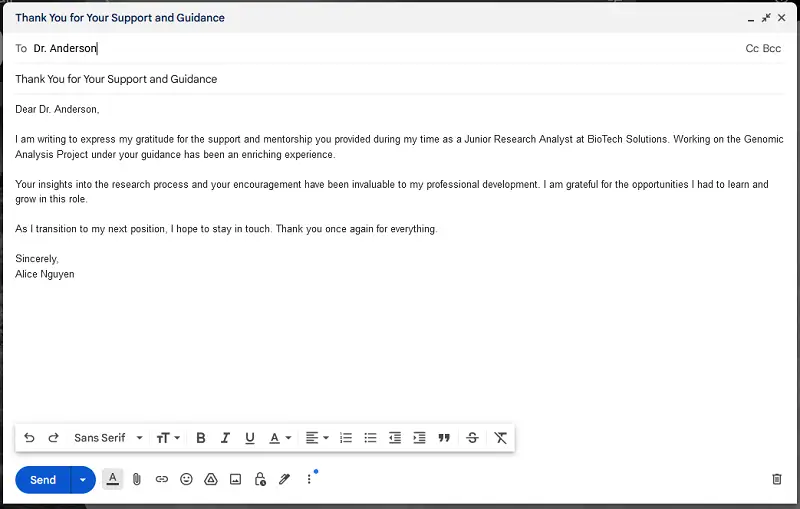This screenshot has width=800, height=509.
Task: Click the 'Dear Dr. Anderson,' greeting line
Action: point(57,109)
